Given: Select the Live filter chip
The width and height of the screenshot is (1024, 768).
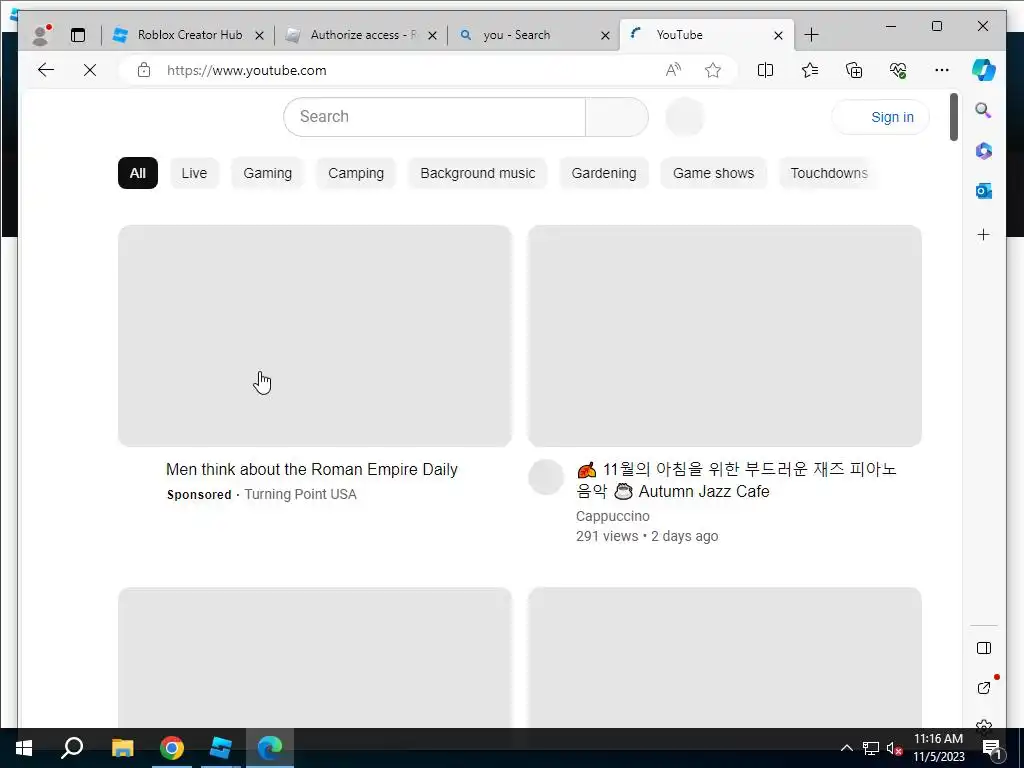Looking at the screenshot, I should (x=194, y=173).
